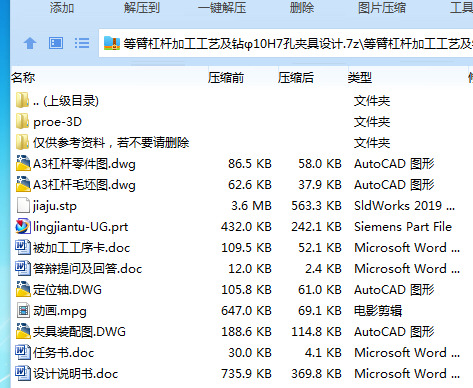The image size is (473, 388).
Task: Click the 图片压缩 toolbar button
Action: point(382,7)
